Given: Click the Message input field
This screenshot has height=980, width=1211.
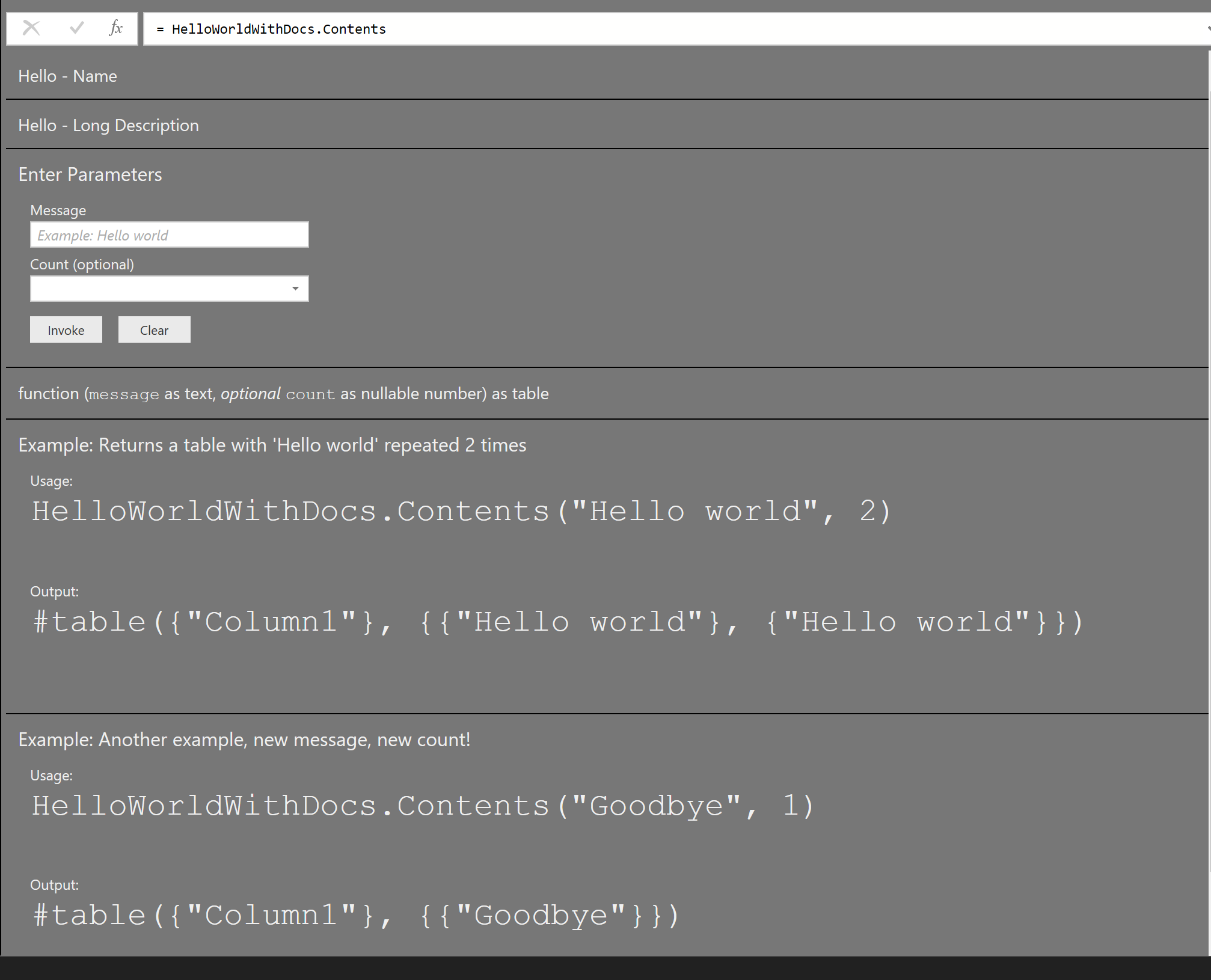Looking at the screenshot, I should coord(168,234).
